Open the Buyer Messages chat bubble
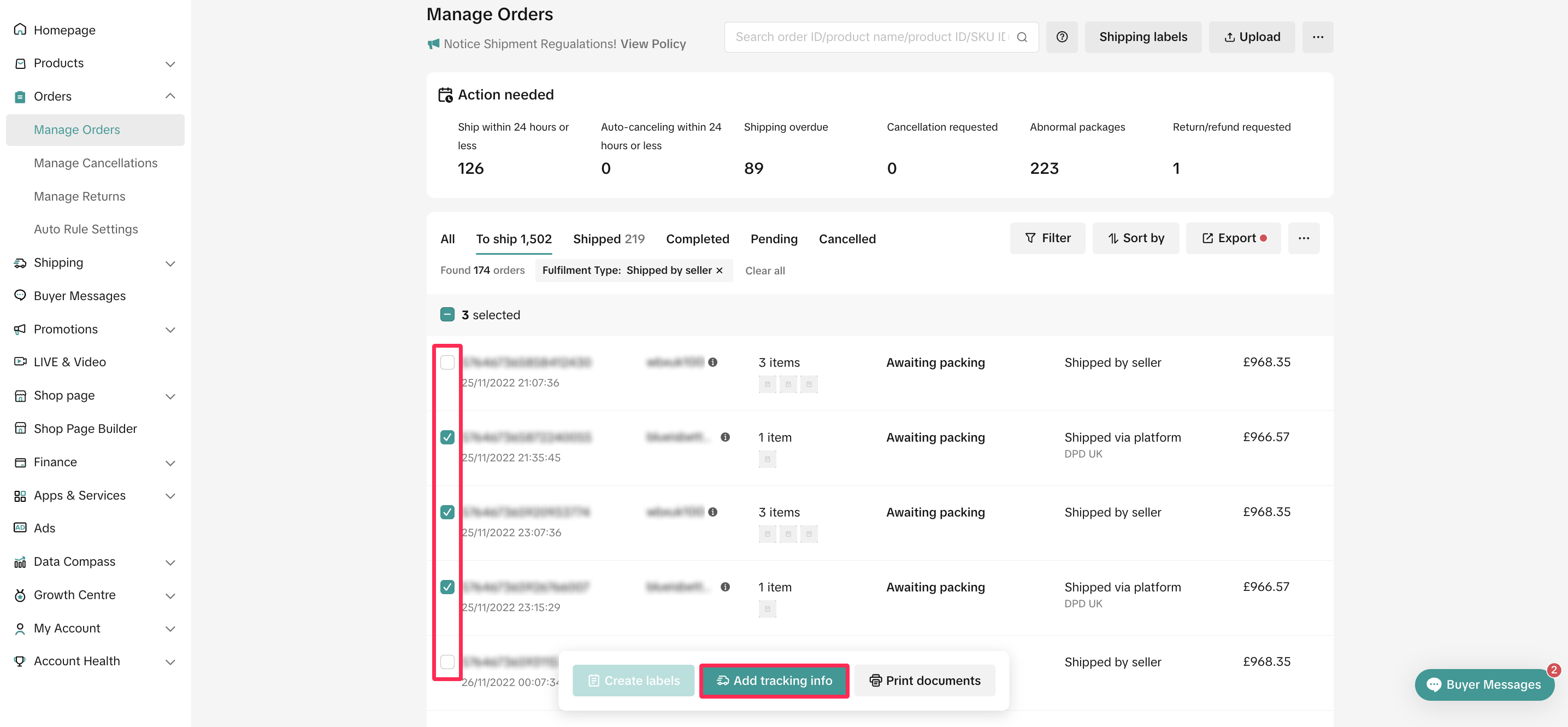The height and width of the screenshot is (727, 1568). 1484,684
